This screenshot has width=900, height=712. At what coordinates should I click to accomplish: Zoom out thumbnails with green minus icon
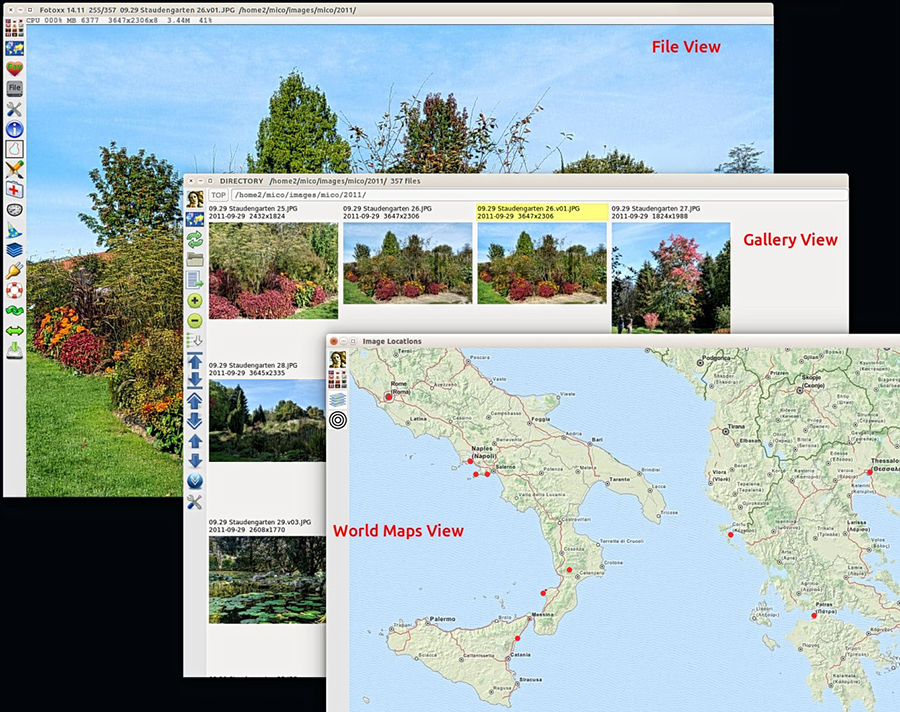(x=195, y=320)
